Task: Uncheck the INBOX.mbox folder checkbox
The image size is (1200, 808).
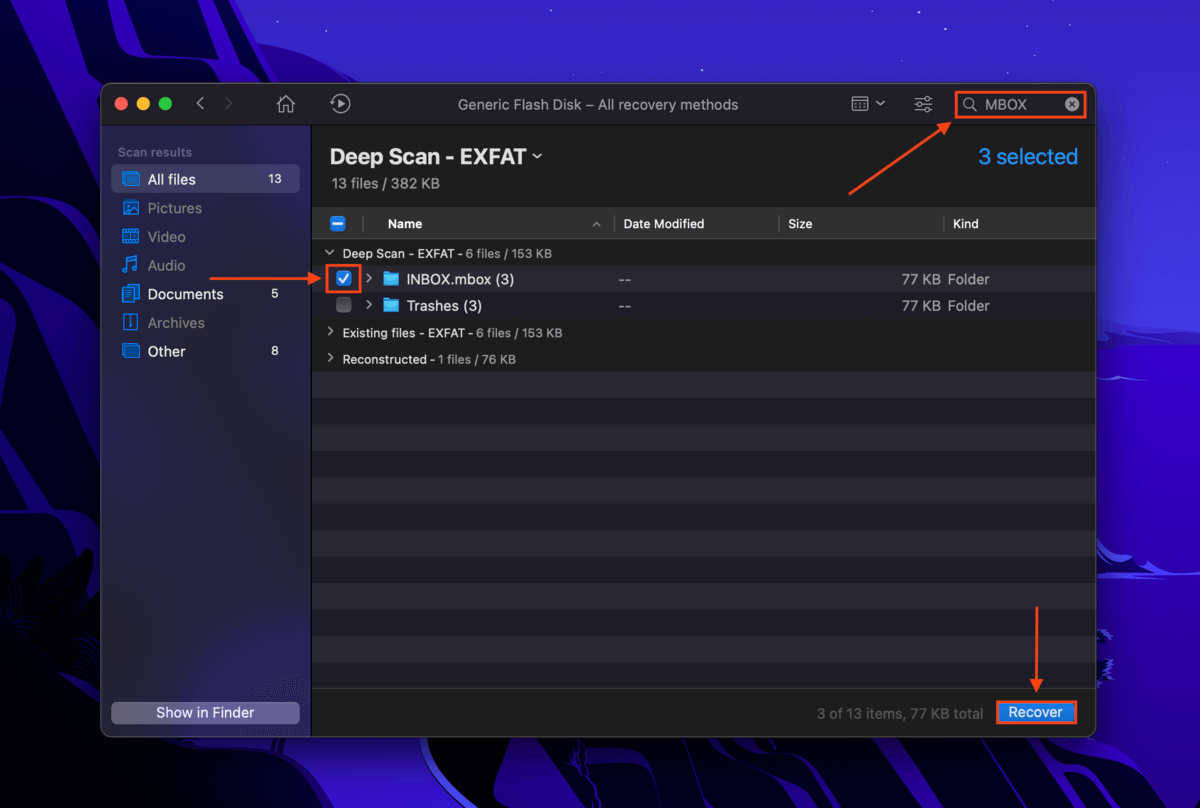Action: [344, 279]
